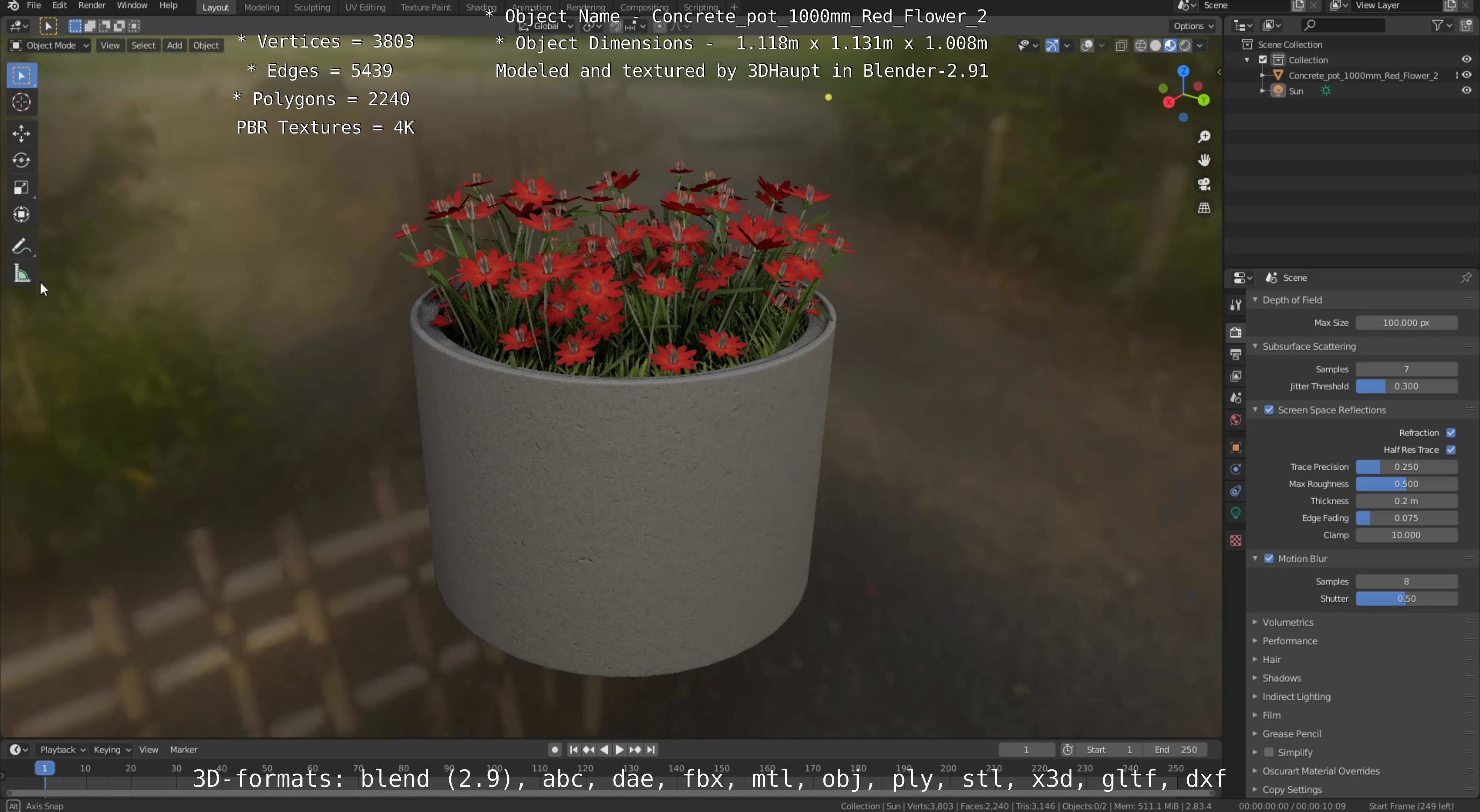Toggle the Refraction checkbox

coord(1451,432)
